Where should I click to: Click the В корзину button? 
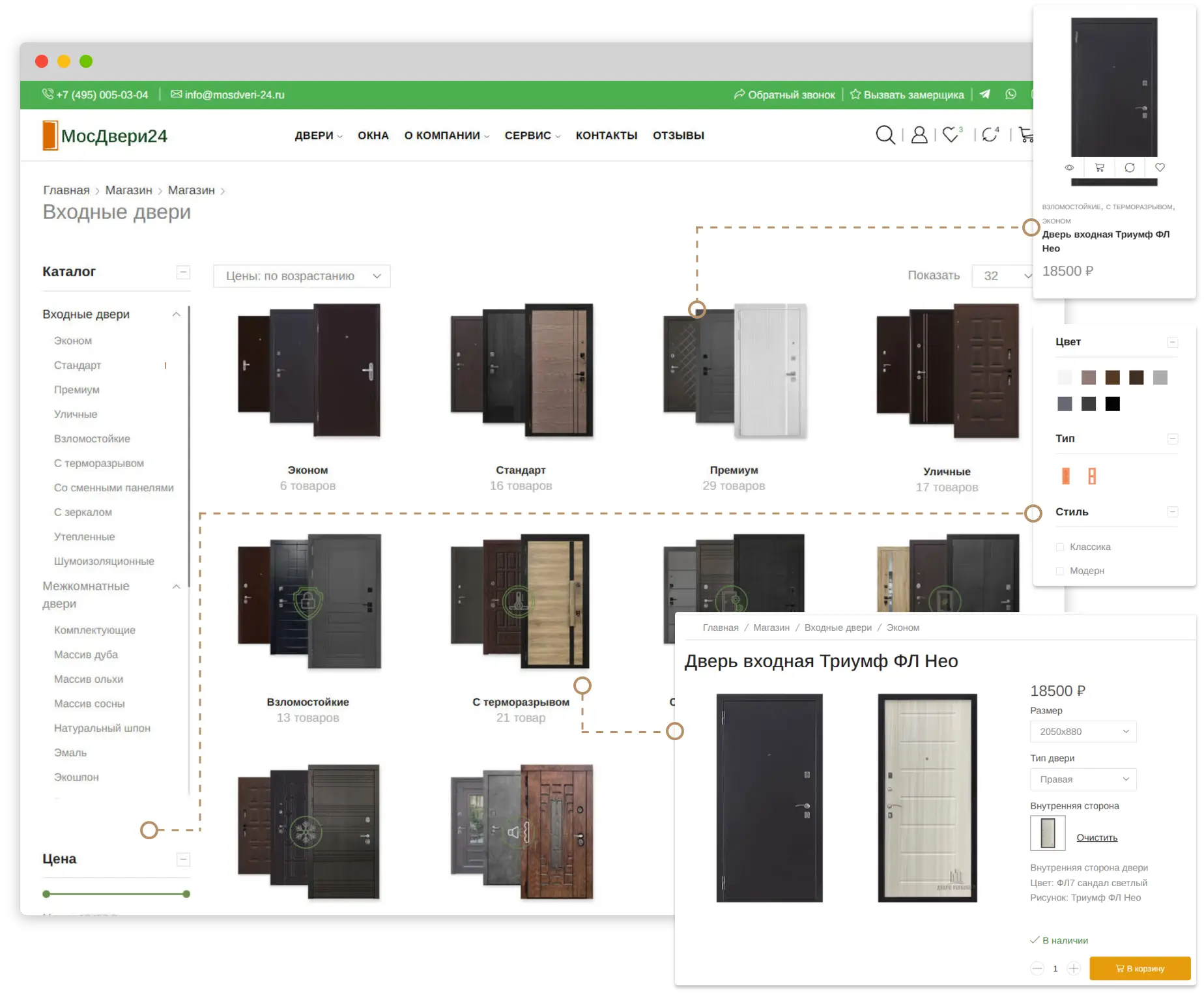(x=1139, y=968)
